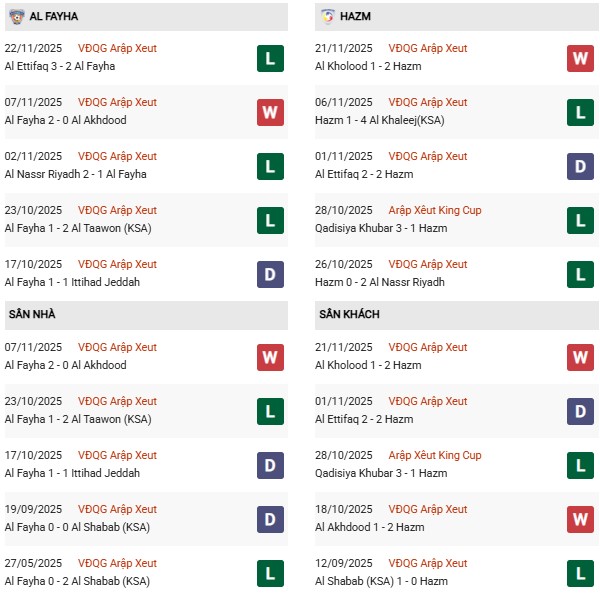Click the green L badge for Al Ettifaq 3-2 Al Fayha

270,58
